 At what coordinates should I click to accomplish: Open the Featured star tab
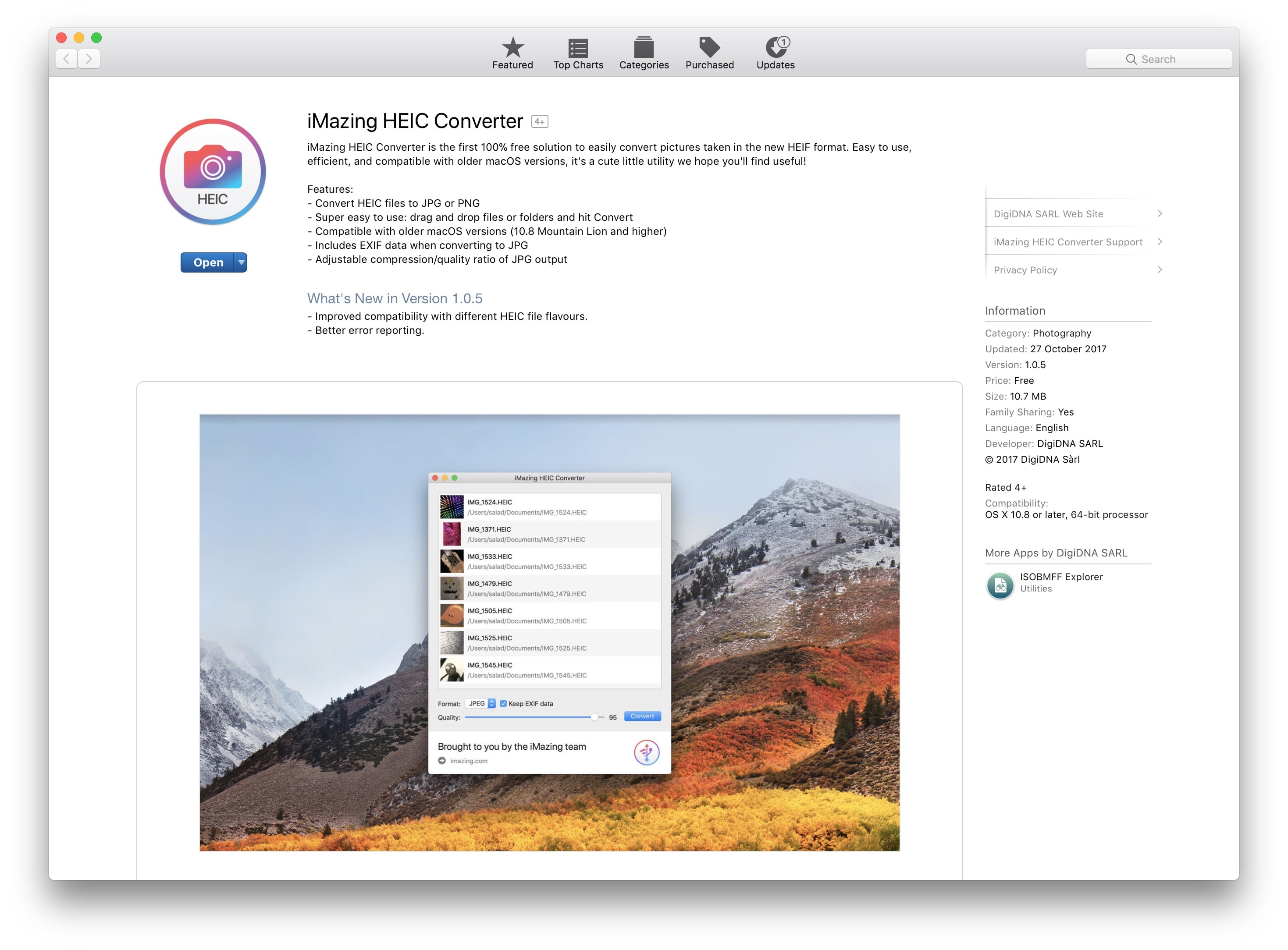coord(512,53)
